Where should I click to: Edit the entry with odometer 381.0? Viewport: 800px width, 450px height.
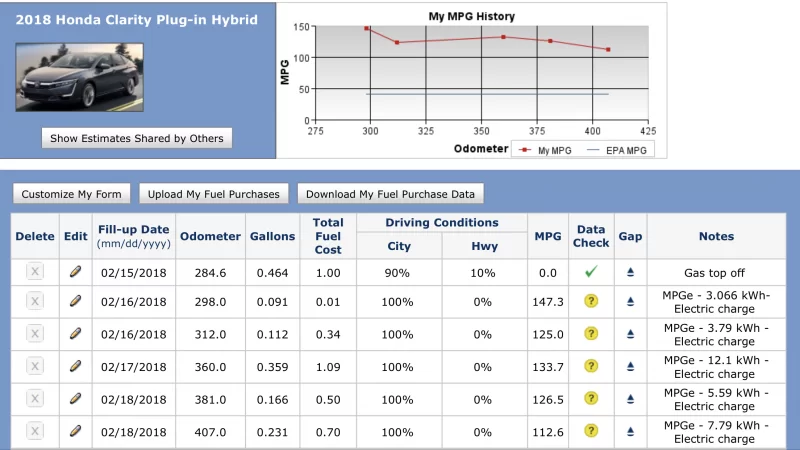75,398
